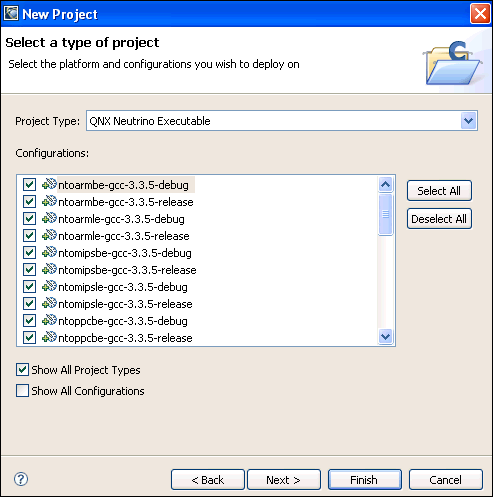Click the New Project title bar icon
This screenshot has width=493, height=497.
point(11,14)
